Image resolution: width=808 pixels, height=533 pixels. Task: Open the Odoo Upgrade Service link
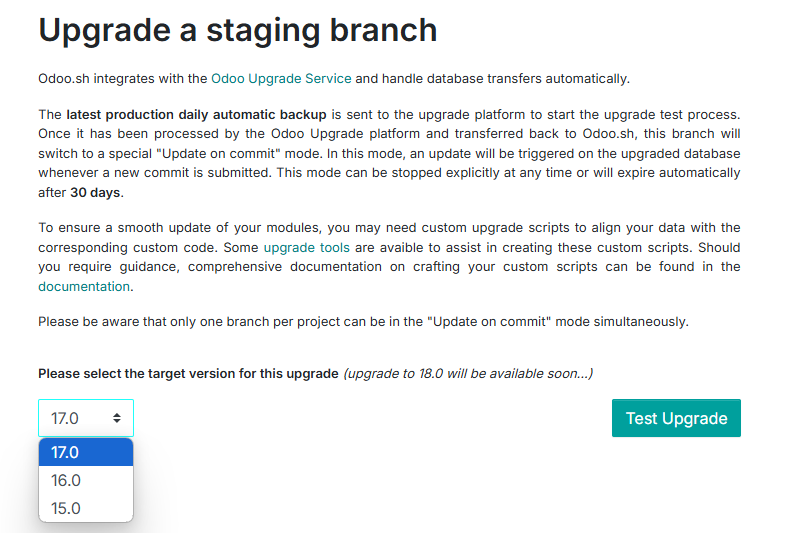tap(281, 78)
